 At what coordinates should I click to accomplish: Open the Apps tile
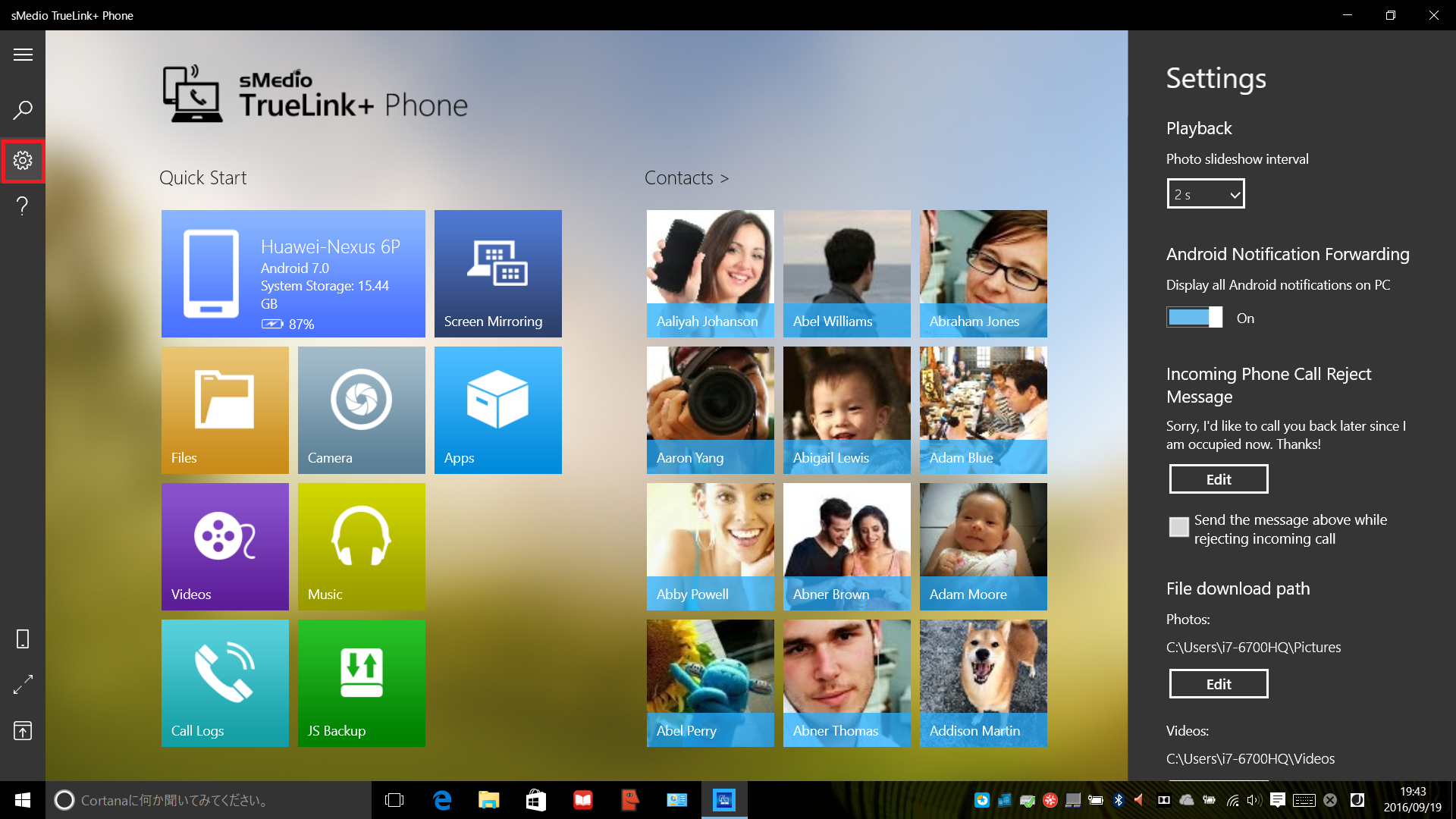tap(497, 410)
